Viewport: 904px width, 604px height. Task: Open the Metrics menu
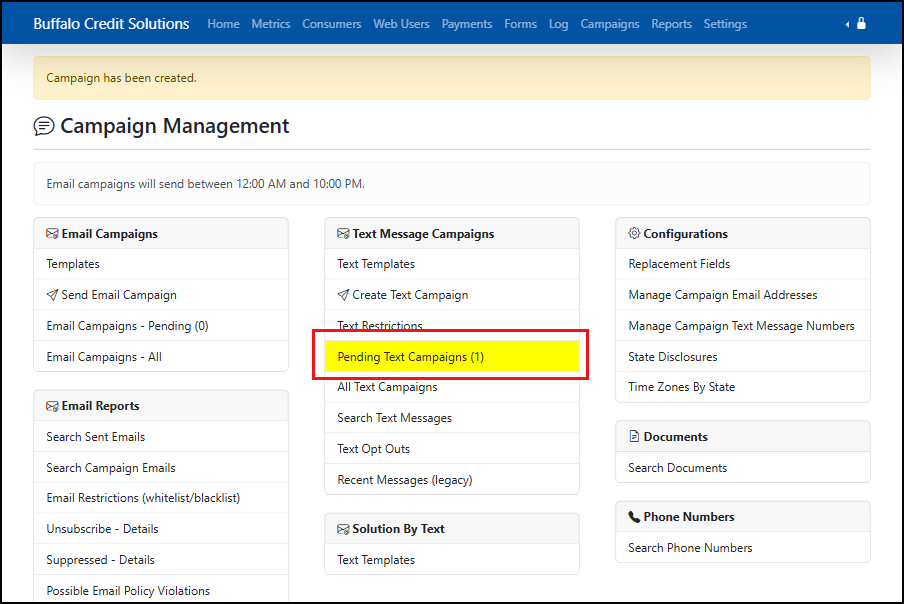tap(271, 24)
